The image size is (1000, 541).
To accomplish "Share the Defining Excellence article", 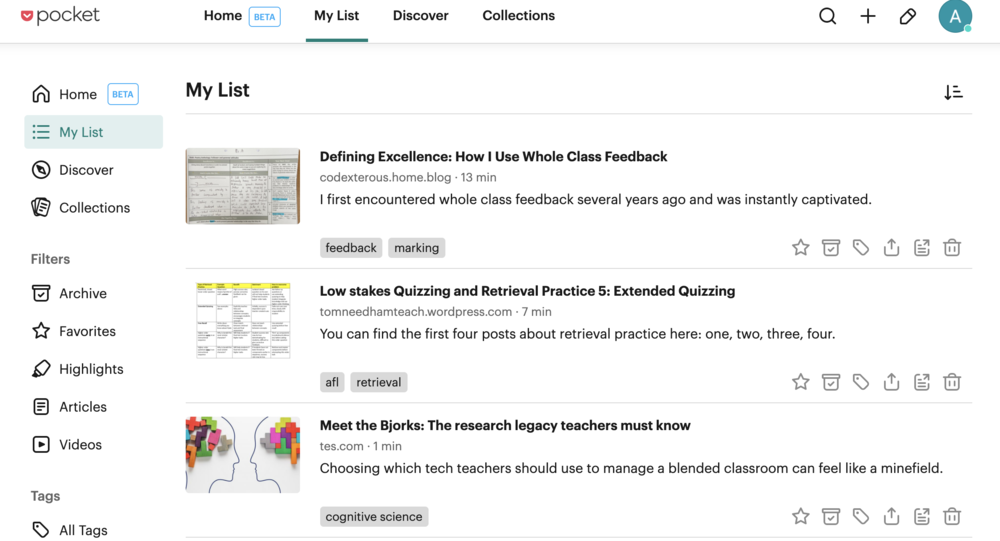I will (891, 248).
